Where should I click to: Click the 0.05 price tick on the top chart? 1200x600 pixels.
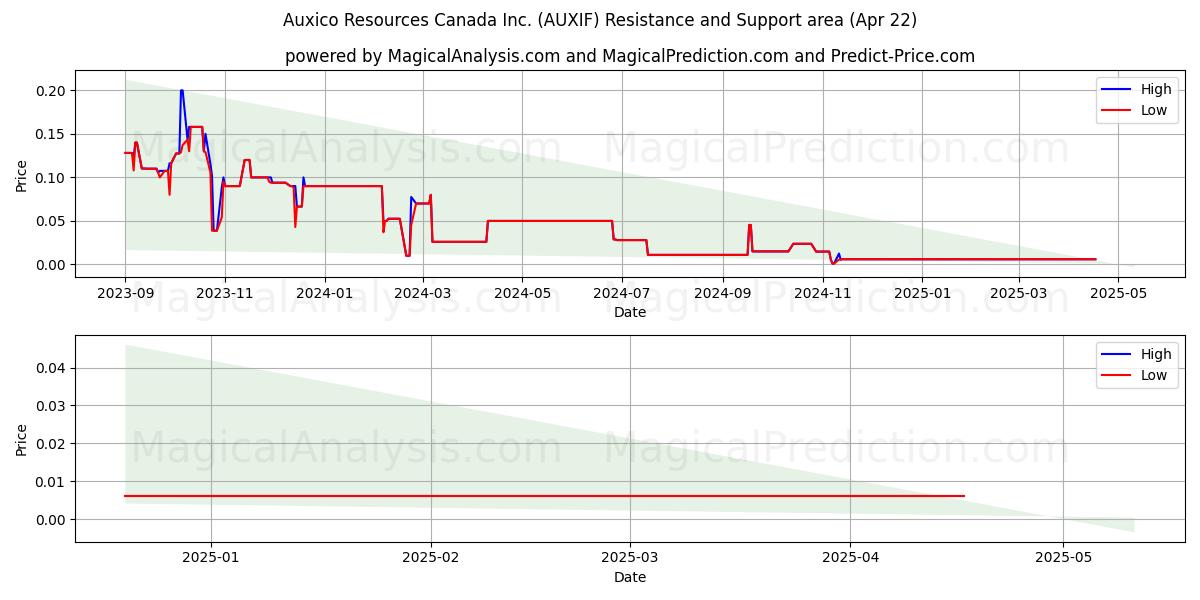click(x=52, y=221)
